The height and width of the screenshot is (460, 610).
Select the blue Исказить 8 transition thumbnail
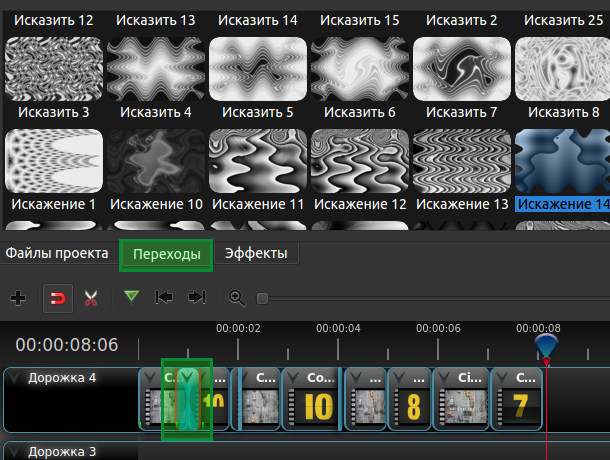pos(562,161)
